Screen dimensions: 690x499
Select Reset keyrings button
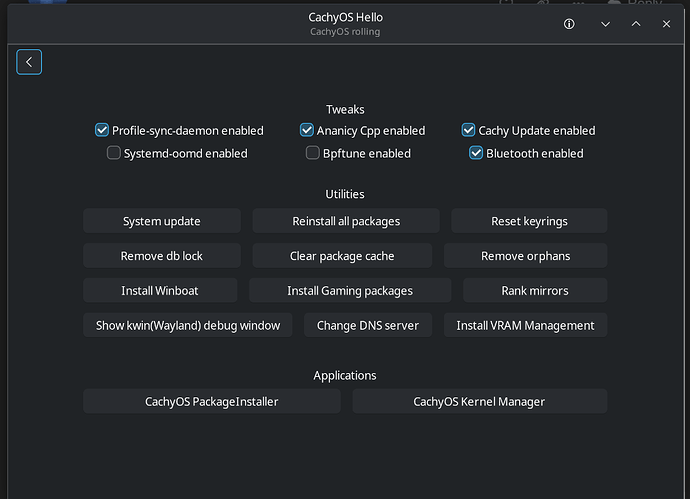529,221
